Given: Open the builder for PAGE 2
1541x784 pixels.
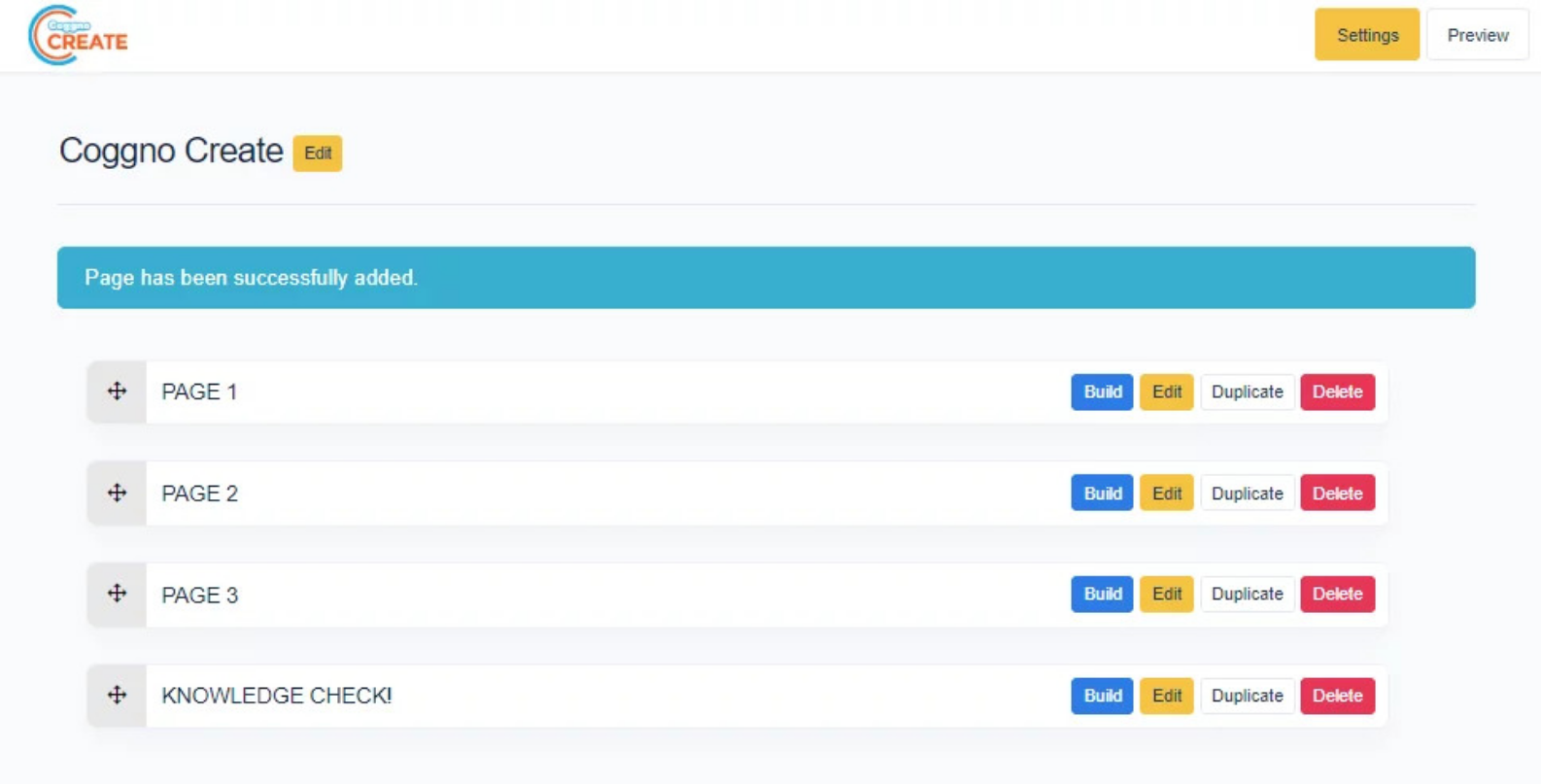Looking at the screenshot, I should coord(1102,494).
